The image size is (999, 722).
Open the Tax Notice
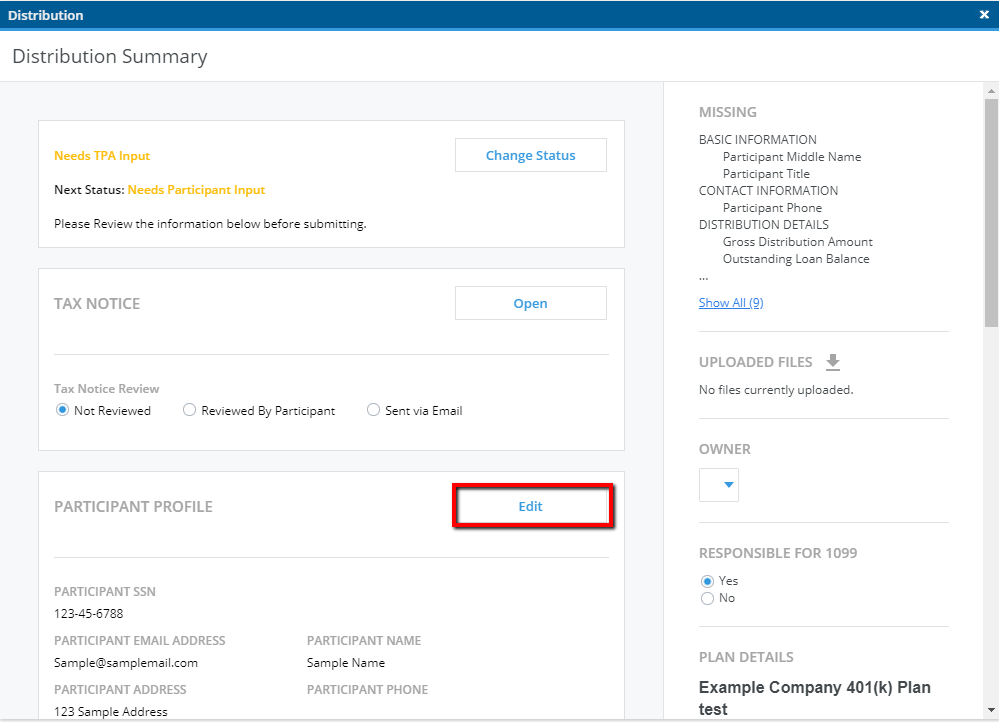click(x=531, y=303)
